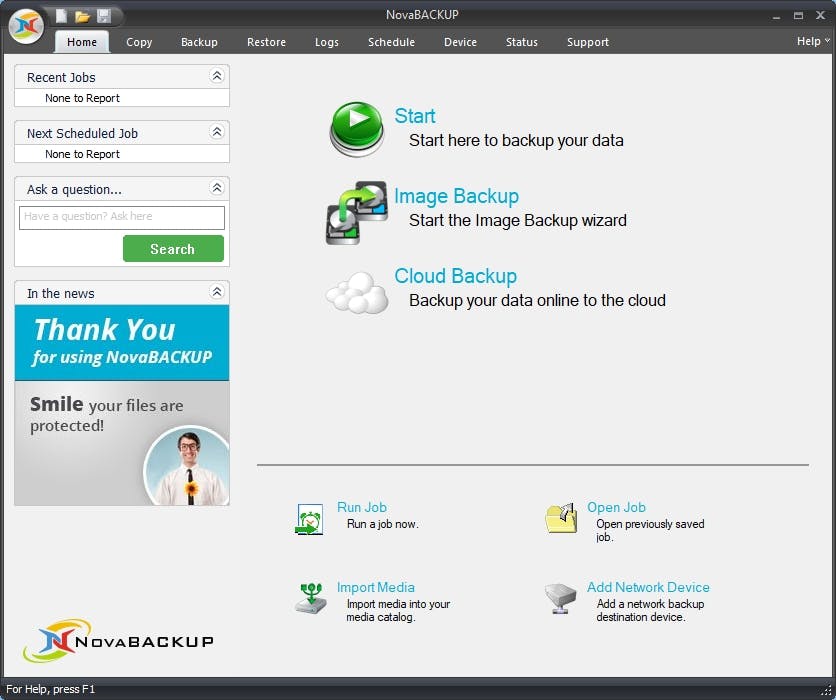Click the Add Network Device icon

coord(560,598)
